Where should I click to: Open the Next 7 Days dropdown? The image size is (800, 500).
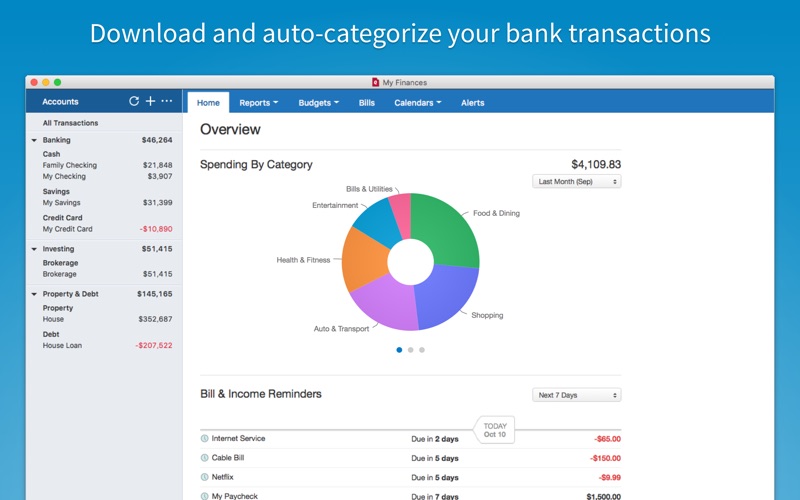(x=576, y=395)
